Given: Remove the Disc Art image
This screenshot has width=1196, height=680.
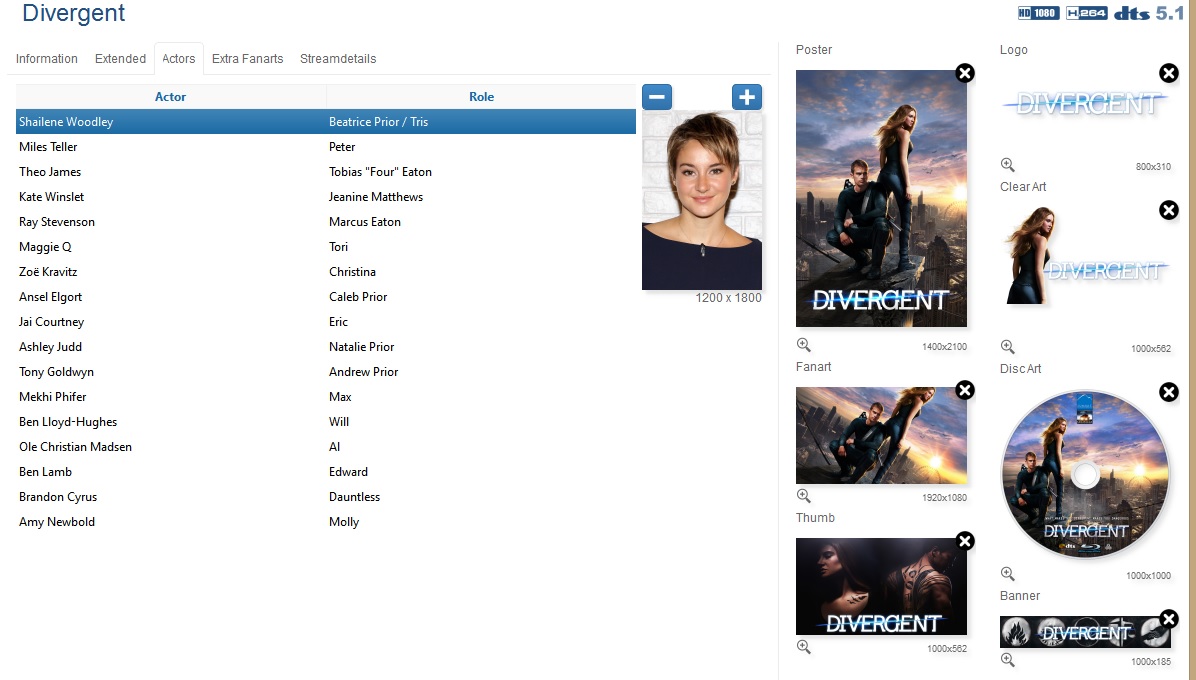Looking at the screenshot, I should [x=1169, y=392].
